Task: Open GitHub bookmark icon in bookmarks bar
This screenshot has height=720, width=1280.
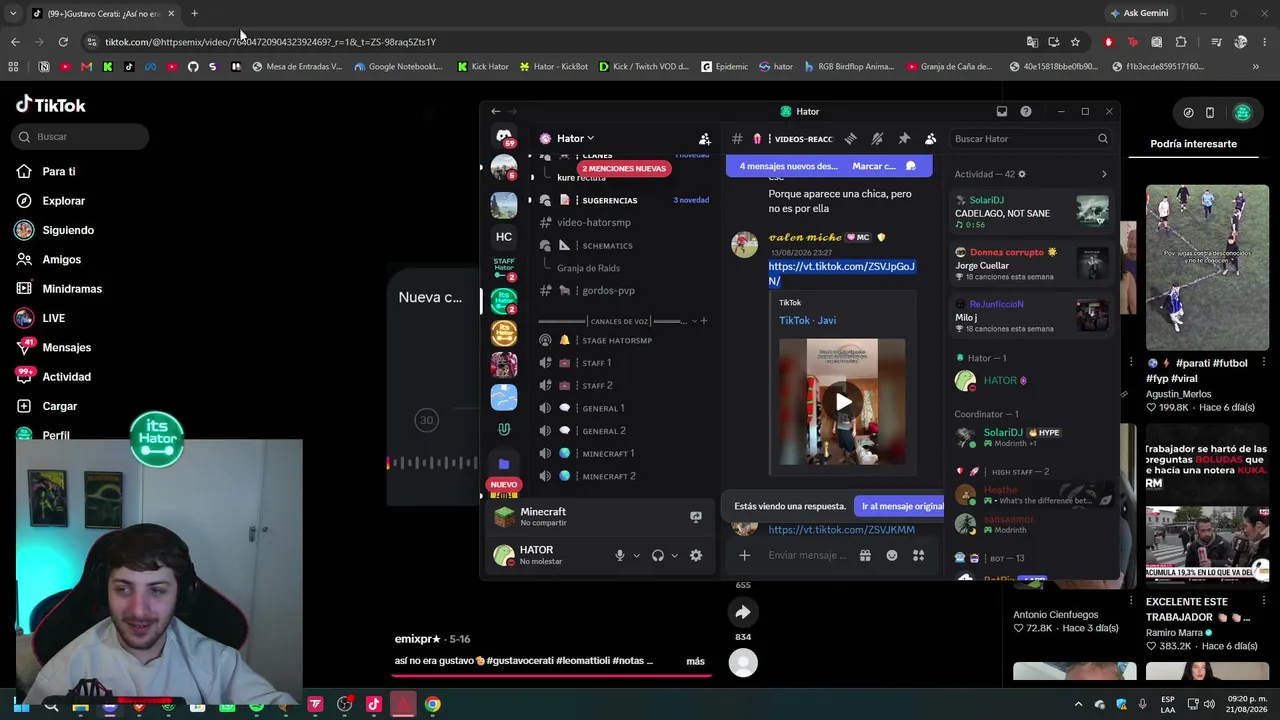Action: (193, 67)
